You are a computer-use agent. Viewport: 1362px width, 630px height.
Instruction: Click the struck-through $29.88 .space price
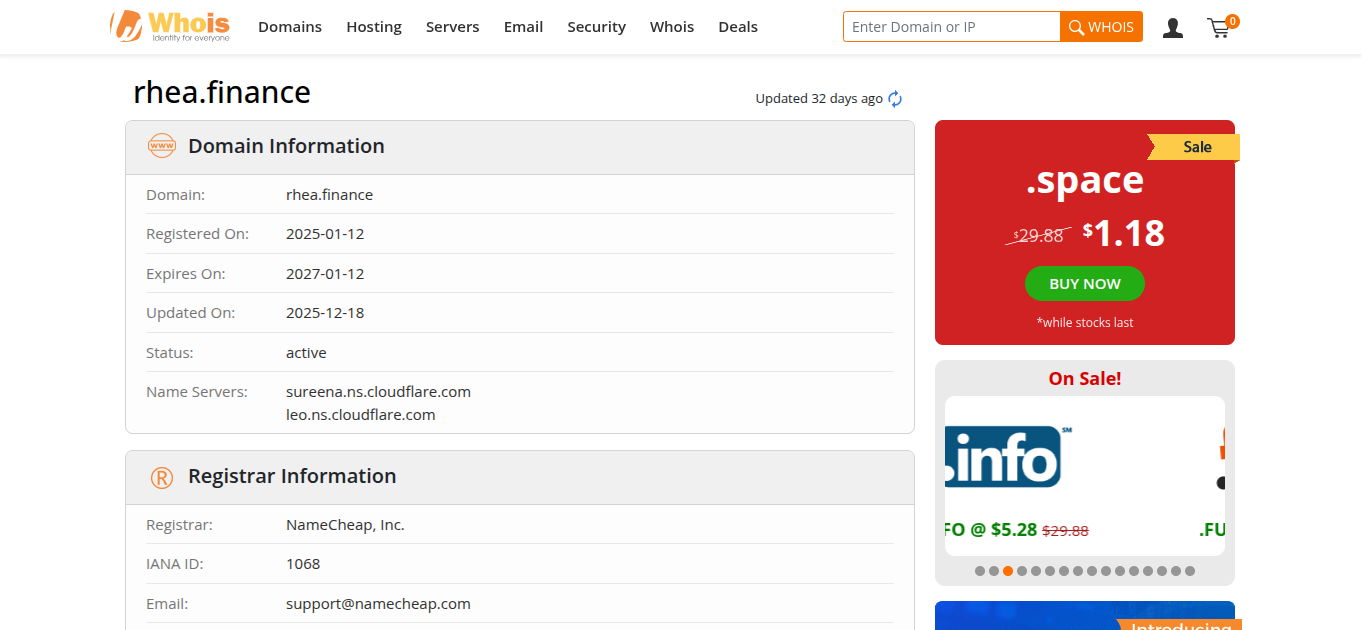[x=1039, y=236]
